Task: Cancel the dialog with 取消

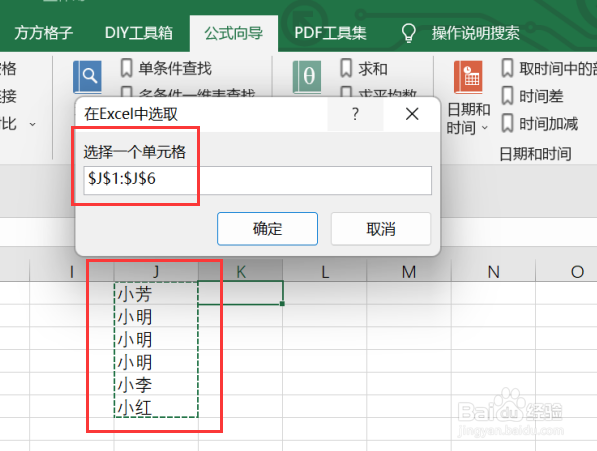Action: [x=381, y=229]
